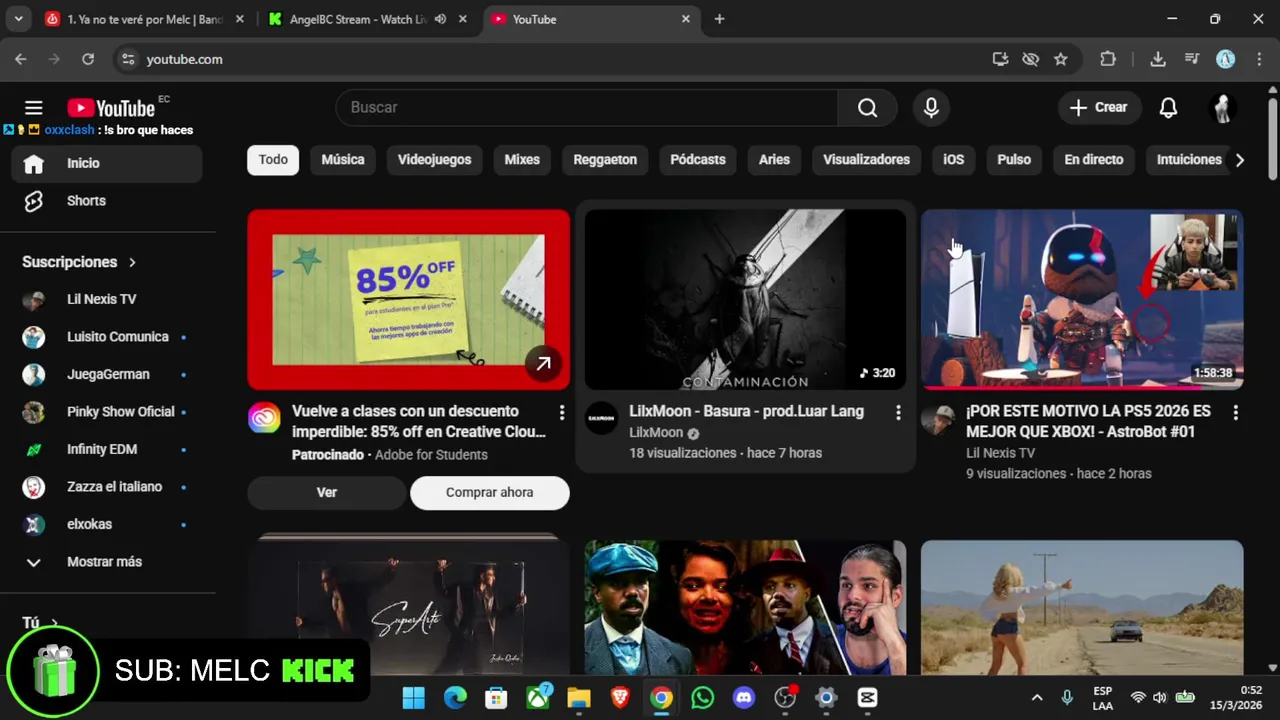Open the Windows Start menu

414,697
